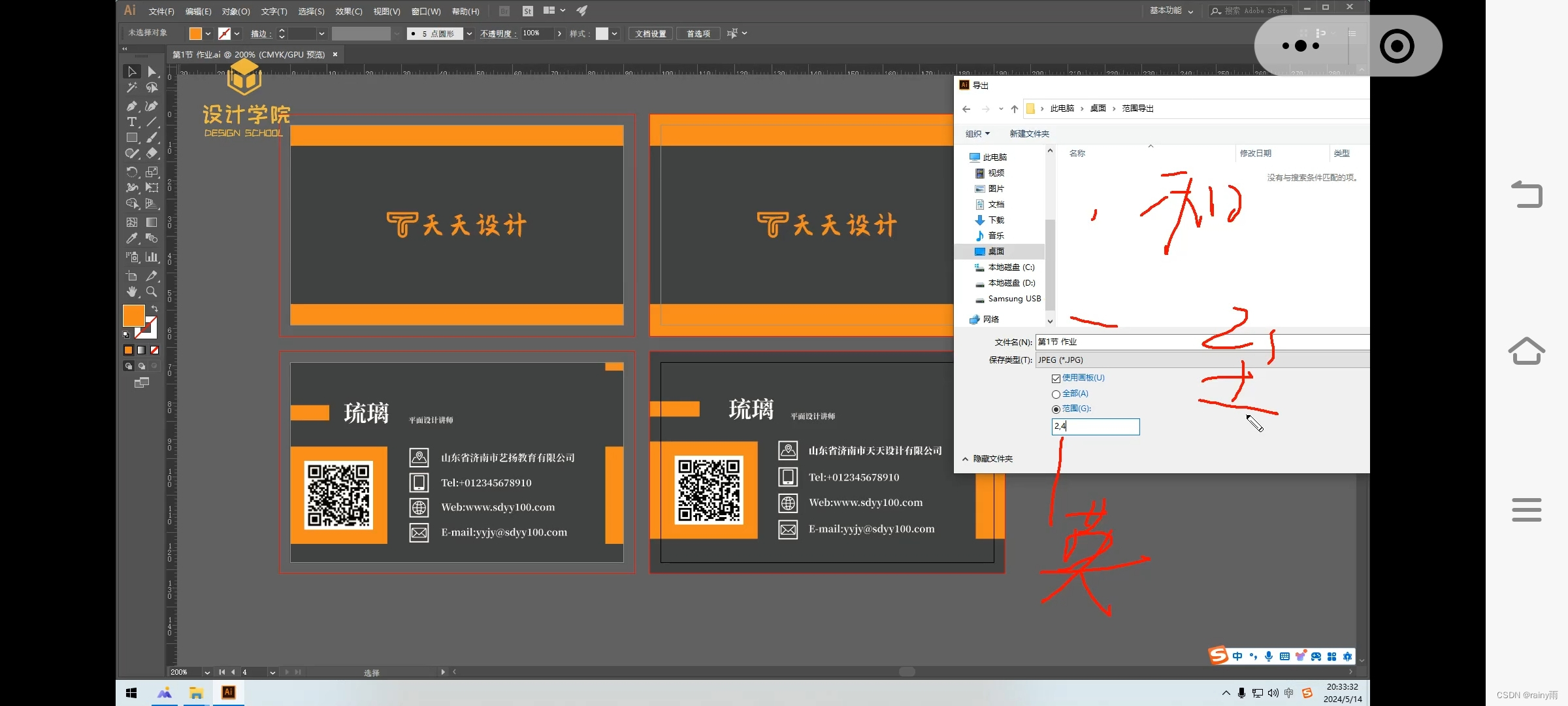
Task: Select the Direct Selection tool
Action: tap(152, 71)
